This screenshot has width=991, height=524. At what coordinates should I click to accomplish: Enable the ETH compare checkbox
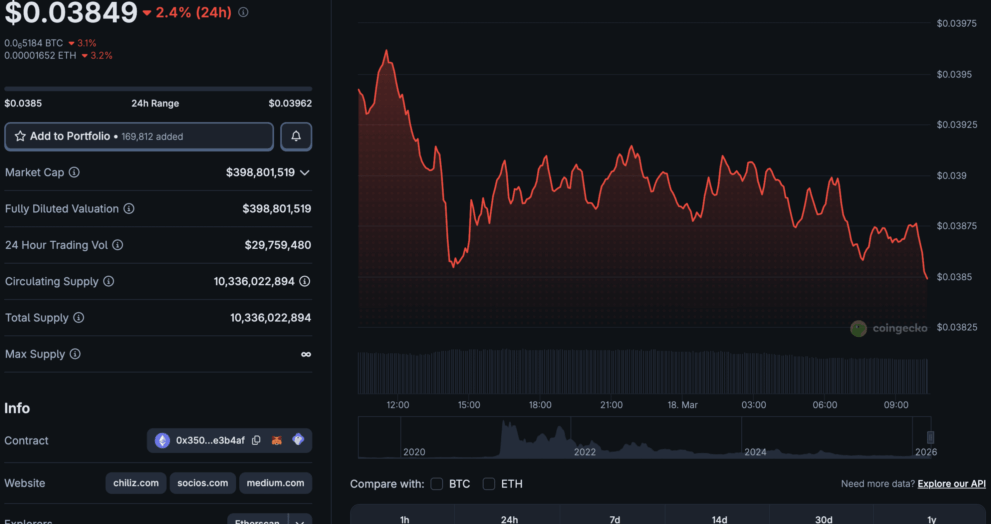(489, 484)
